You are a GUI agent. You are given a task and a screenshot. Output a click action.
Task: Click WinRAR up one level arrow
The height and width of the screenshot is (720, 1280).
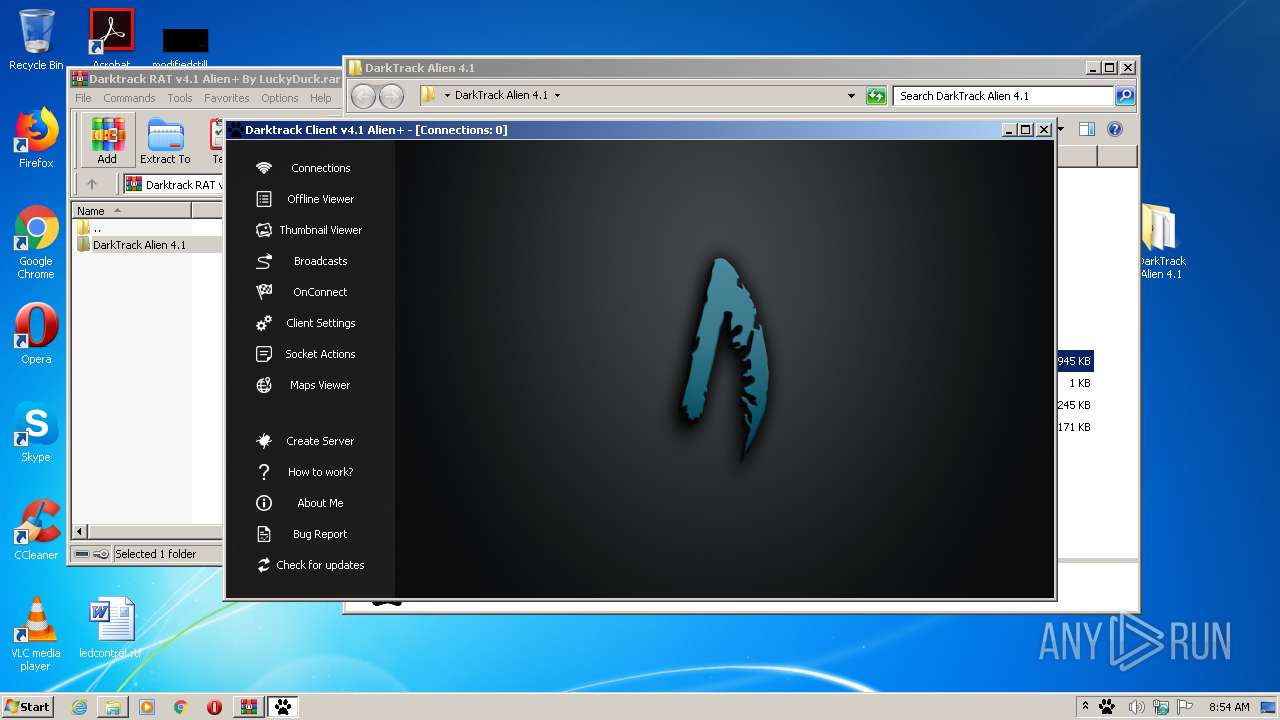[92, 184]
